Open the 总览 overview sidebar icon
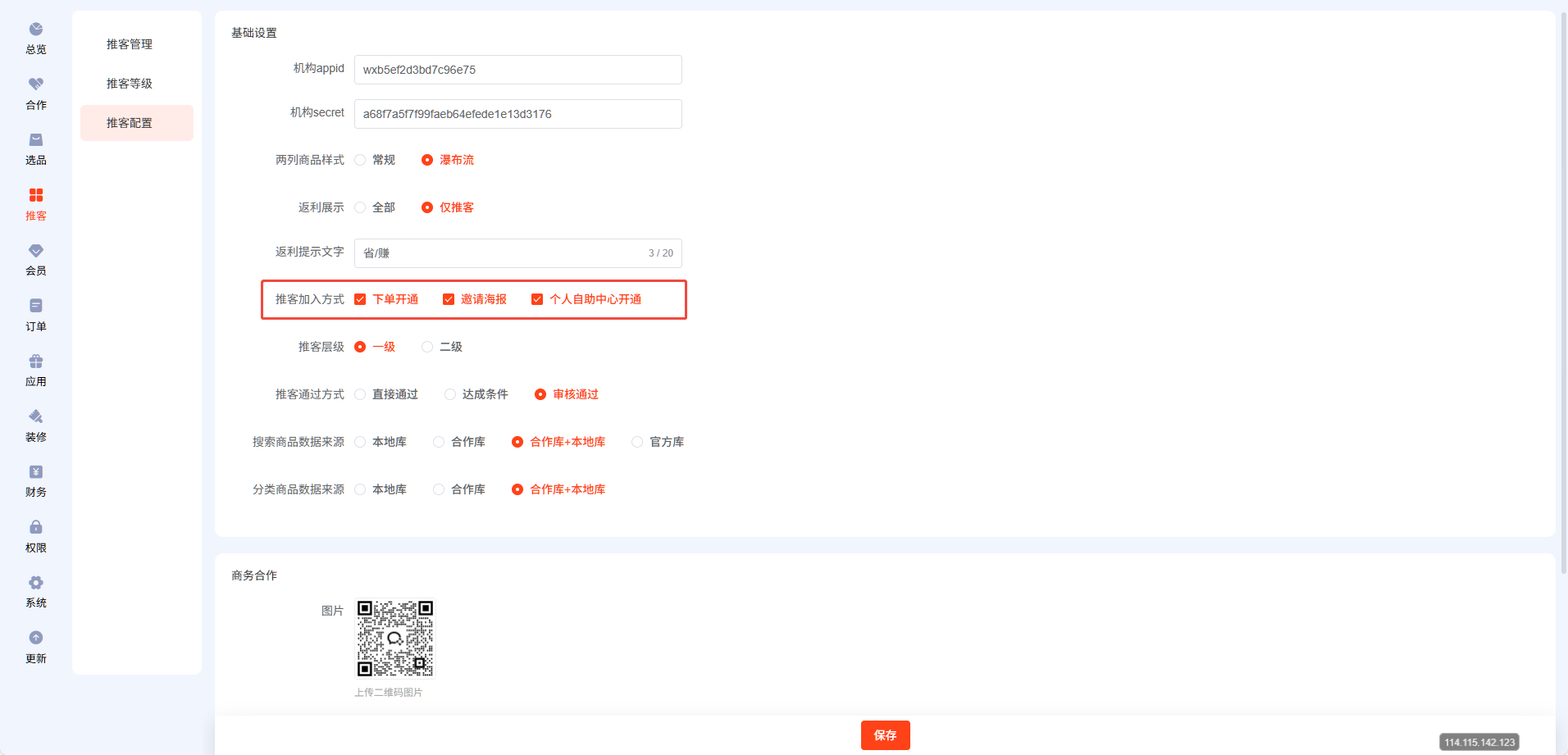 click(36, 30)
